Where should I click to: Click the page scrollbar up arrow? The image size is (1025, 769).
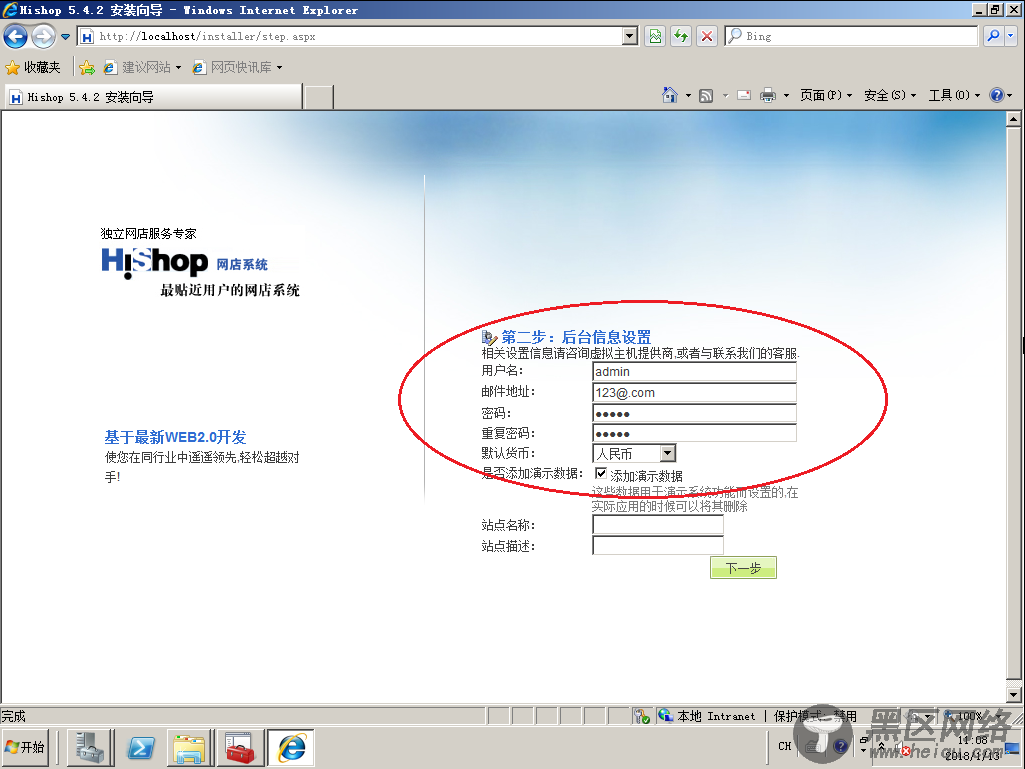tap(1013, 118)
